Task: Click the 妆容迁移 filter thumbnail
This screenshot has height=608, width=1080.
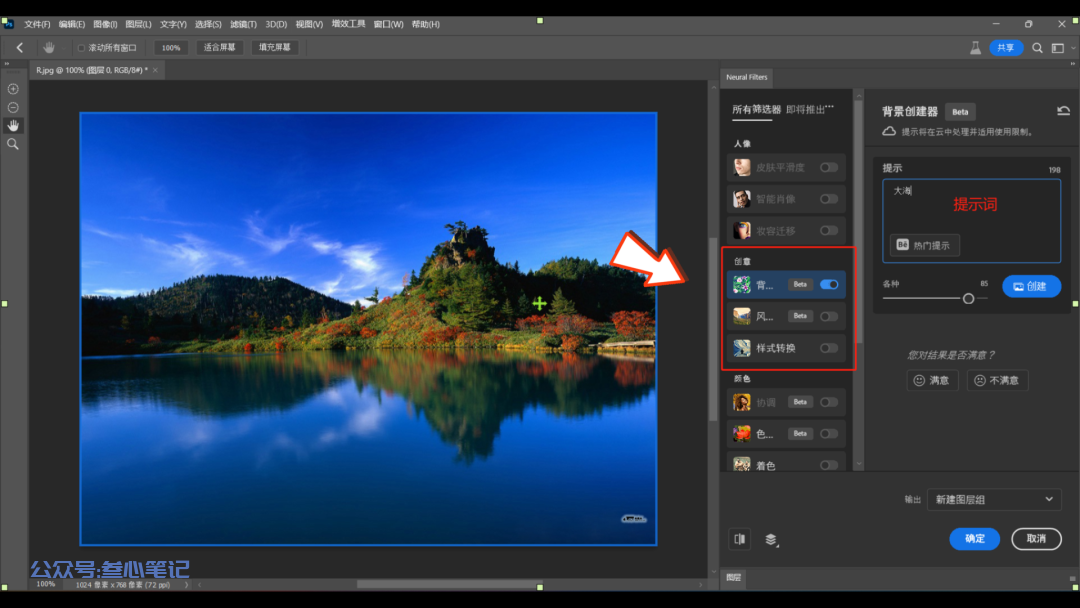Action: [x=742, y=231]
